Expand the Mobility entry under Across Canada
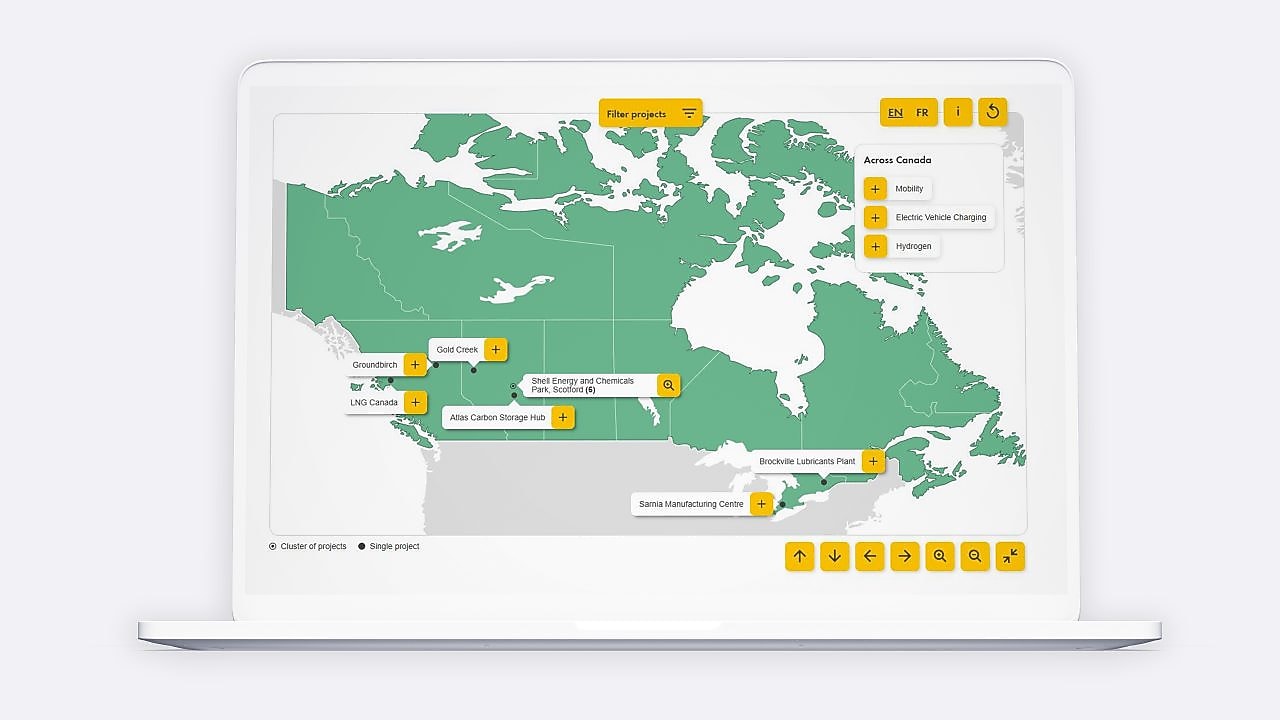 (x=875, y=188)
